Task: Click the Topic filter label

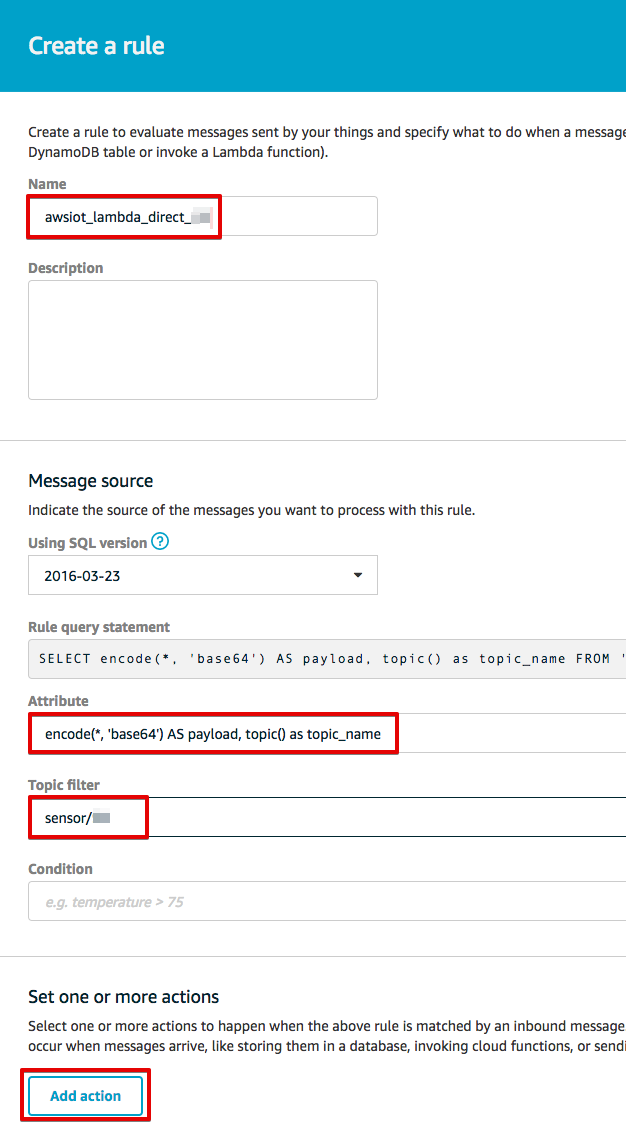Action: 64,785
